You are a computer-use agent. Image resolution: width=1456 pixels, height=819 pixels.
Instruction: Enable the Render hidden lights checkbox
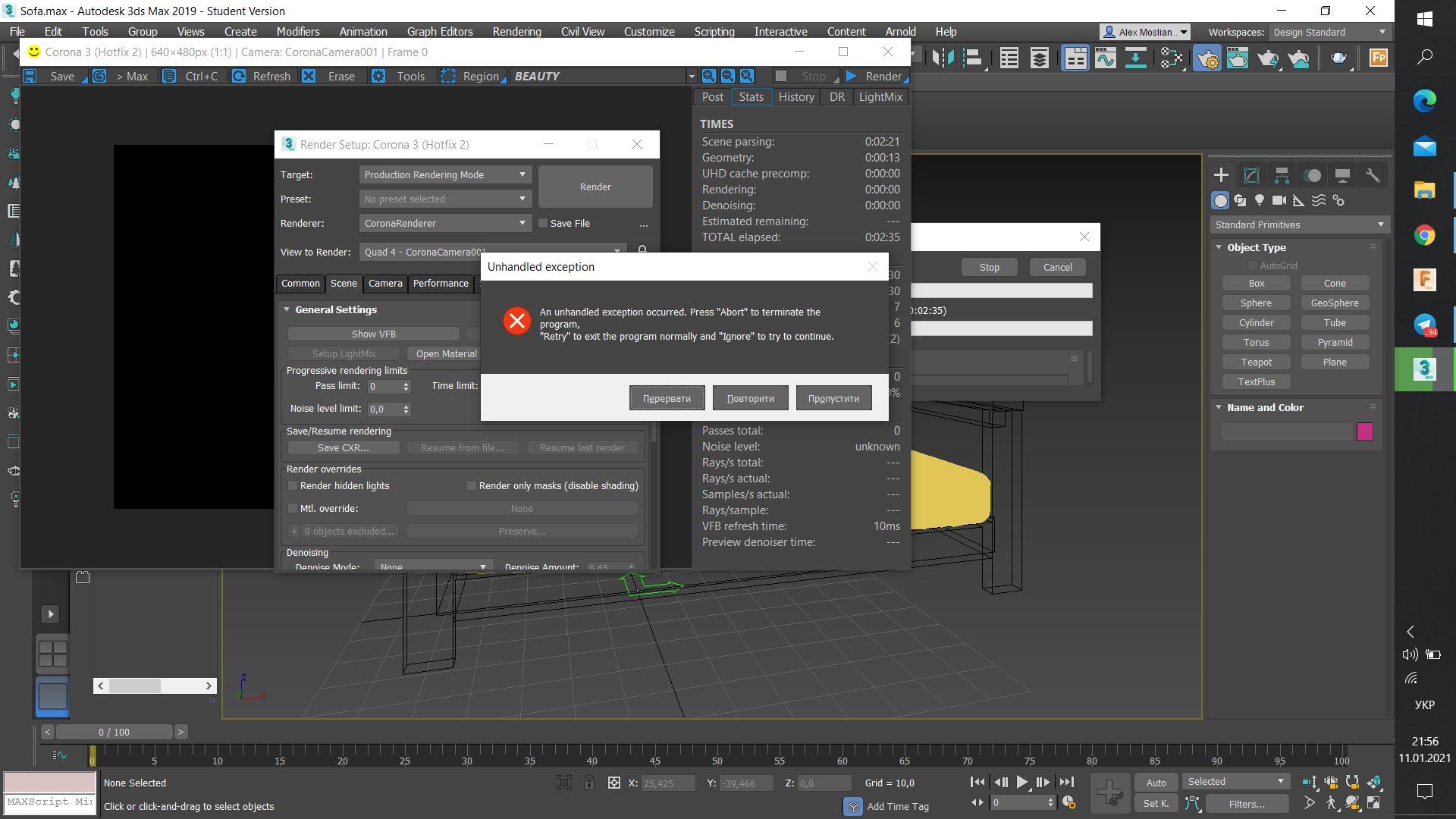pyautogui.click(x=293, y=485)
